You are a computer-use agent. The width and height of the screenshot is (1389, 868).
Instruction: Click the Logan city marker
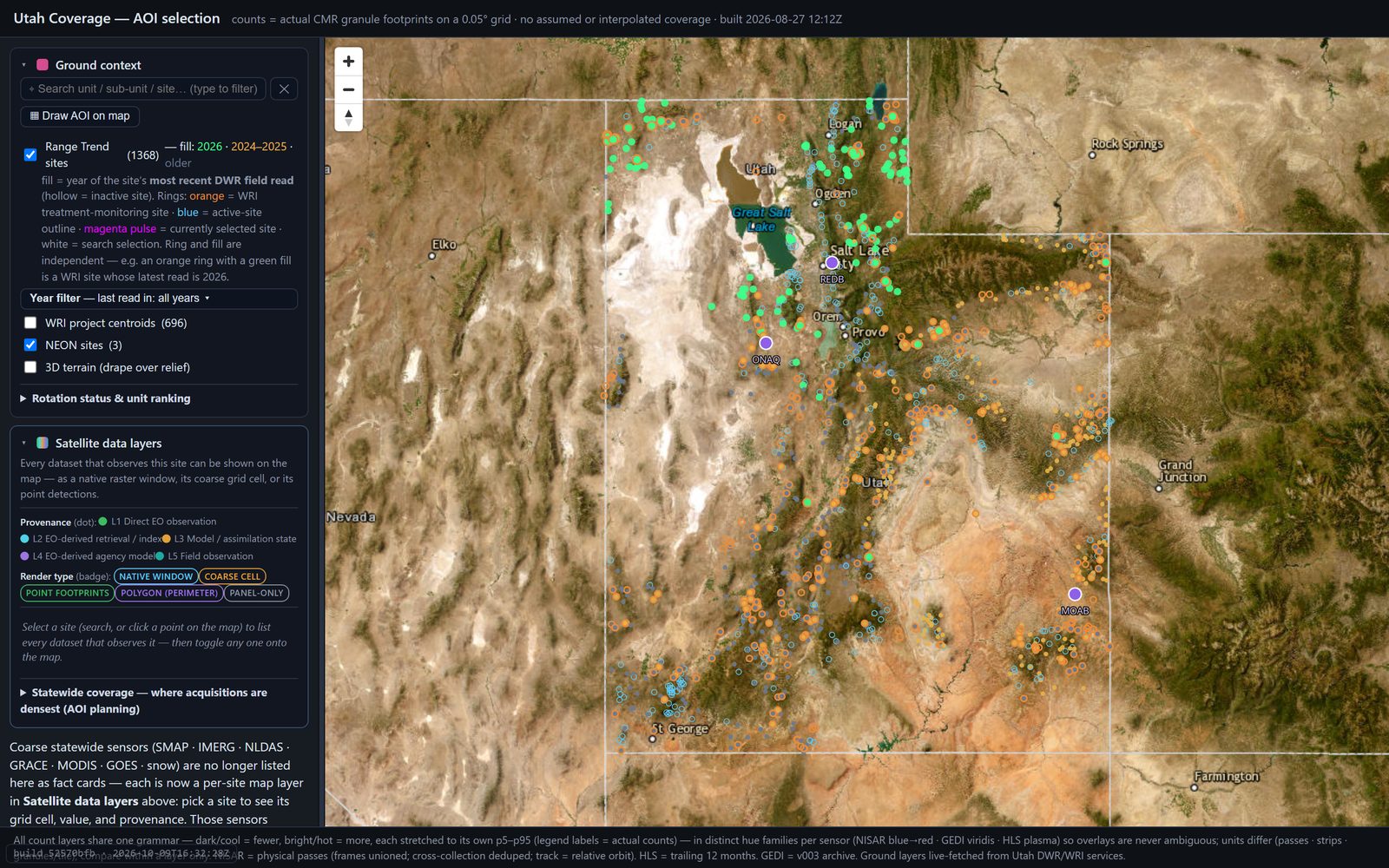pyautogui.click(x=828, y=135)
